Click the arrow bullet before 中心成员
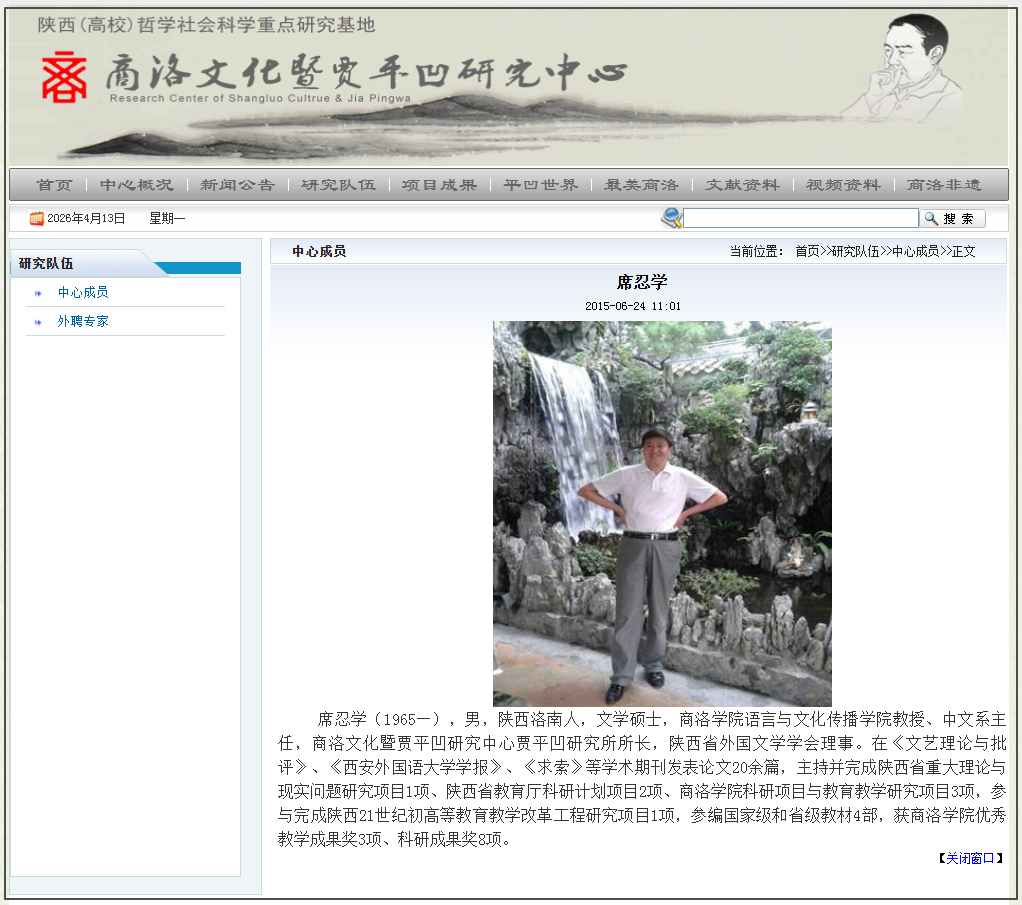This screenshot has width=1022, height=905. click(36, 295)
